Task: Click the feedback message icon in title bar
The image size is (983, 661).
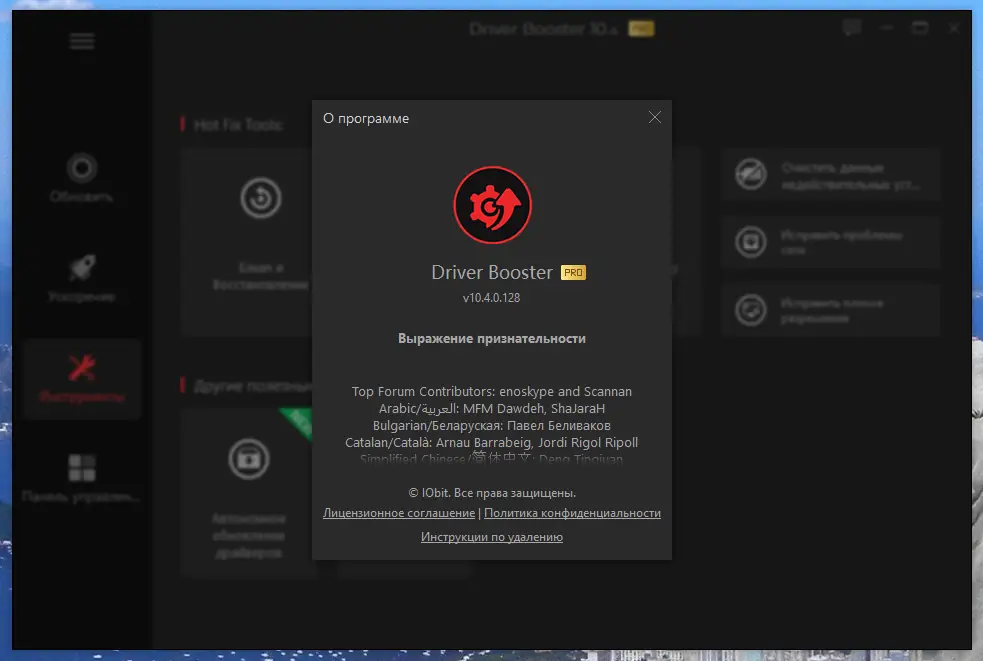Action: (851, 28)
